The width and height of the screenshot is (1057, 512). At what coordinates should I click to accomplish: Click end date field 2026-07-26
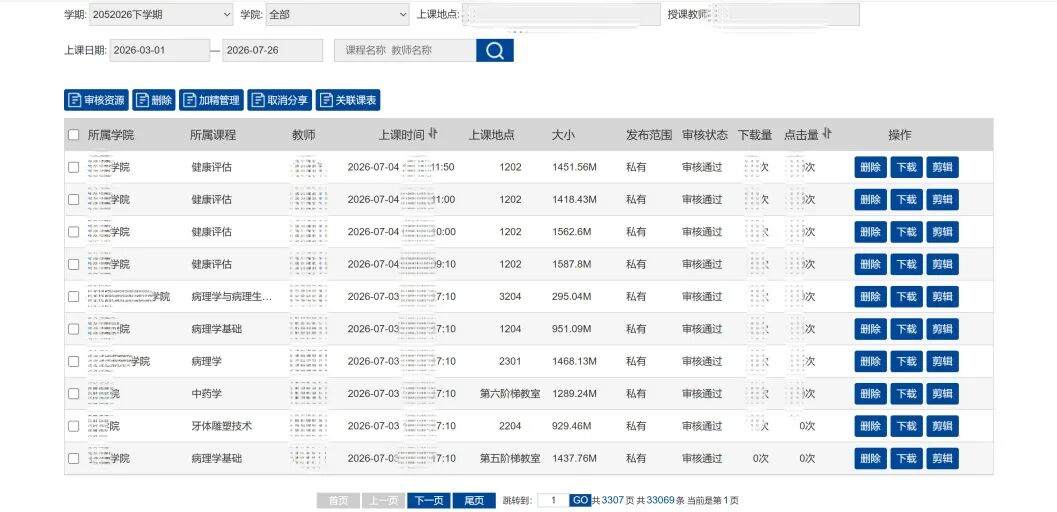(x=273, y=51)
